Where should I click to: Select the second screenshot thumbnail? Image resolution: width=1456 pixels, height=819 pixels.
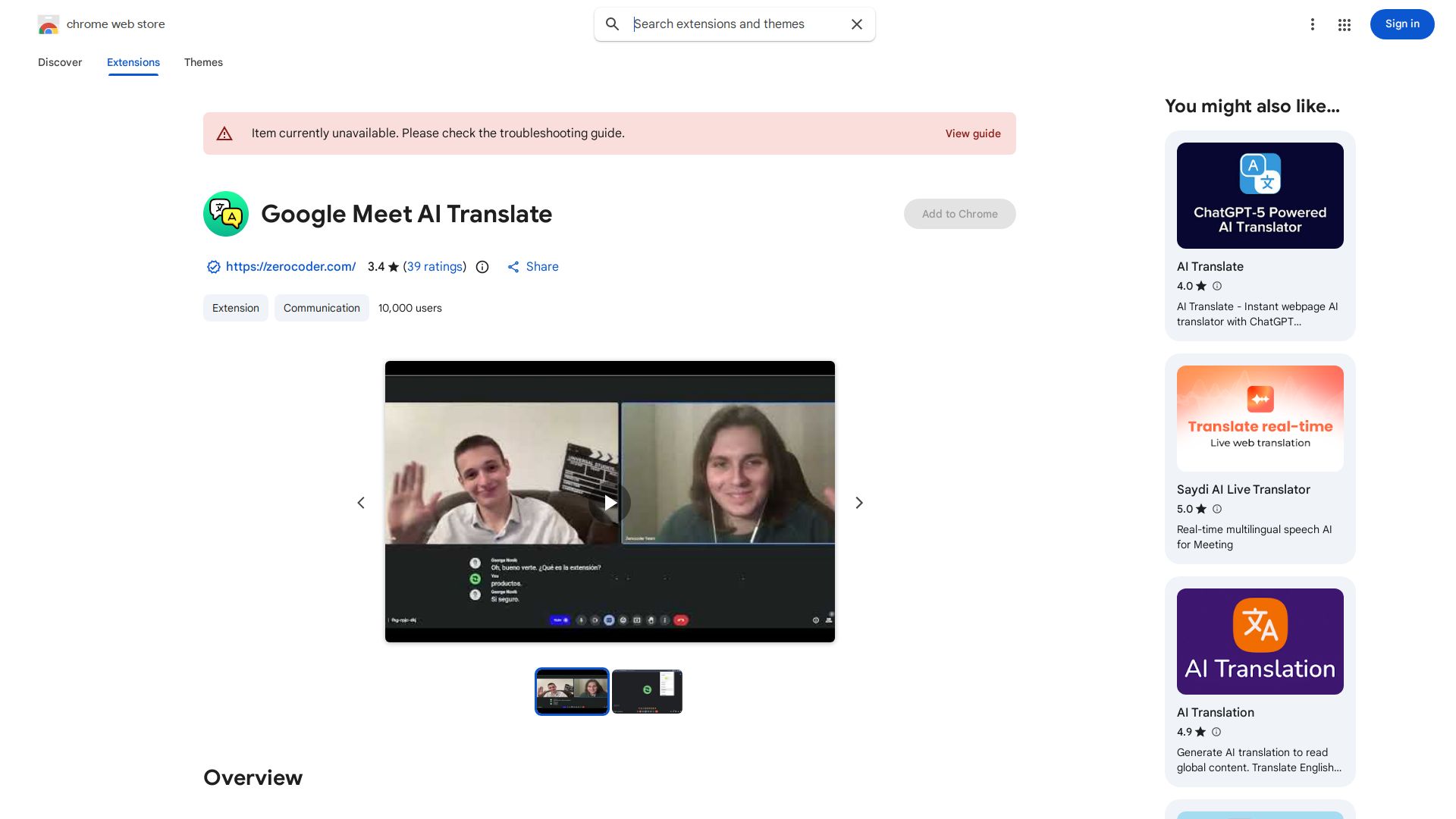pyautogui.click(x=647, y=691)
